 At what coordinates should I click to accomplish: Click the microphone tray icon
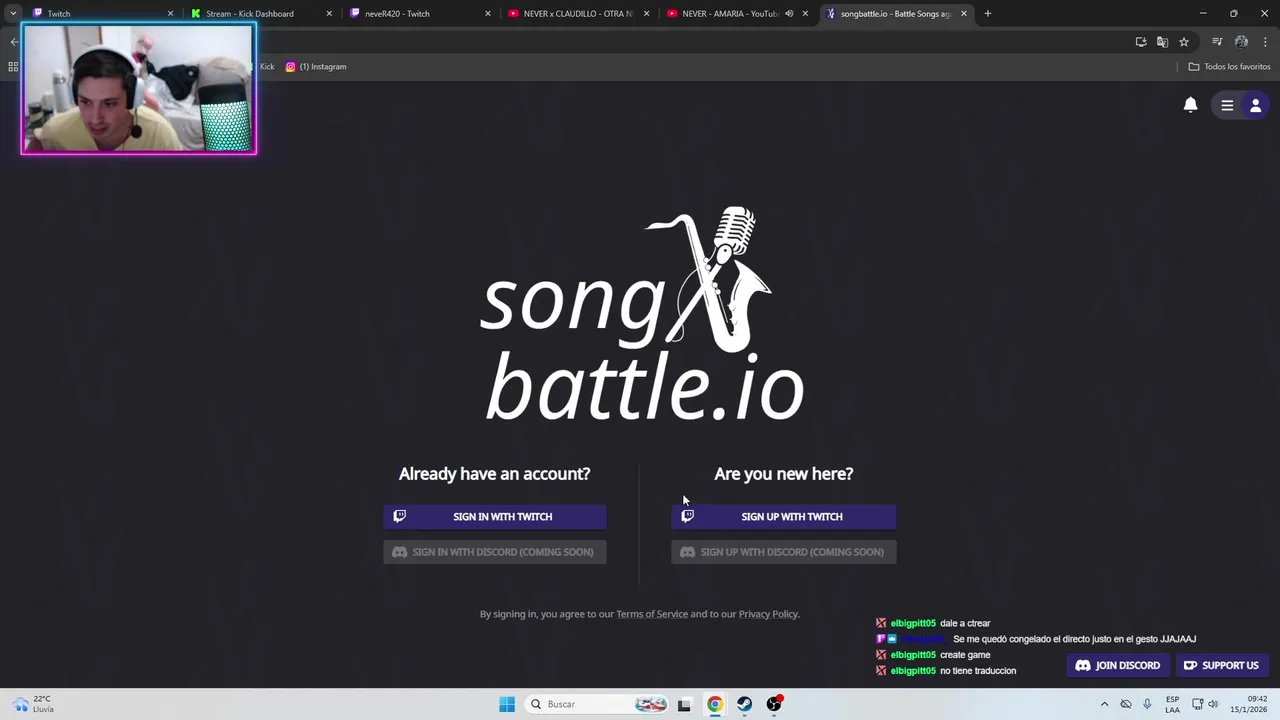1147,704
